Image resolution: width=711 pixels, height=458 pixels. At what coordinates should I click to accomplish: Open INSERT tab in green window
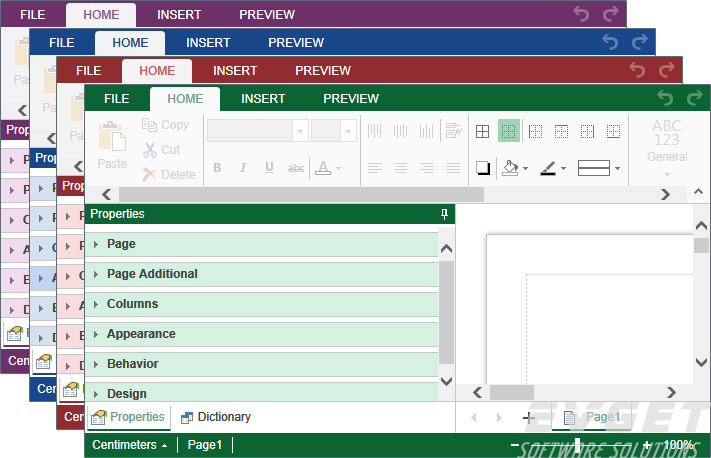(x=263, y=98)
